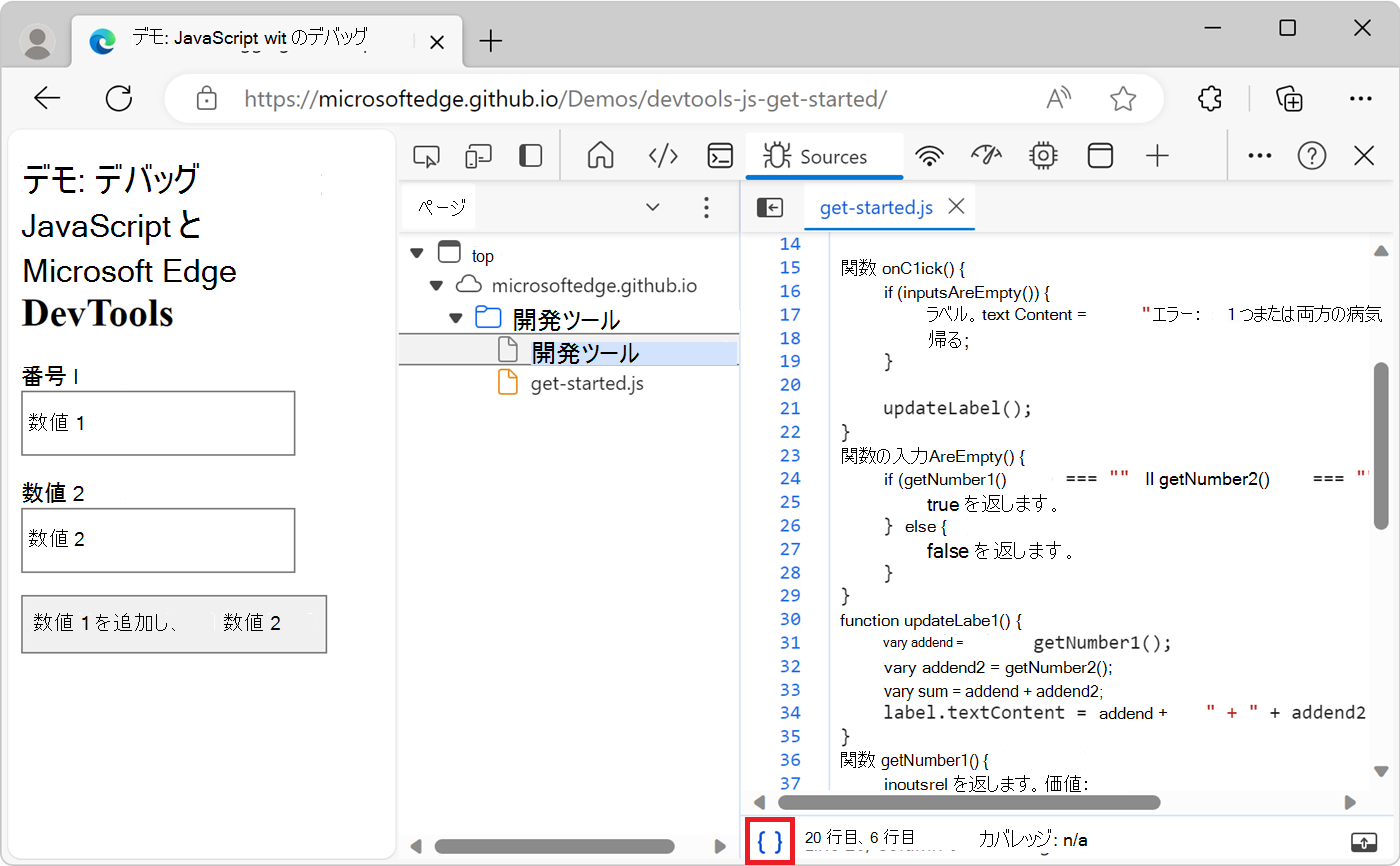The width and height of the screenshot is (1400, 866).
Task: Open the Network tool wifi icon
Action: [930, 156]
